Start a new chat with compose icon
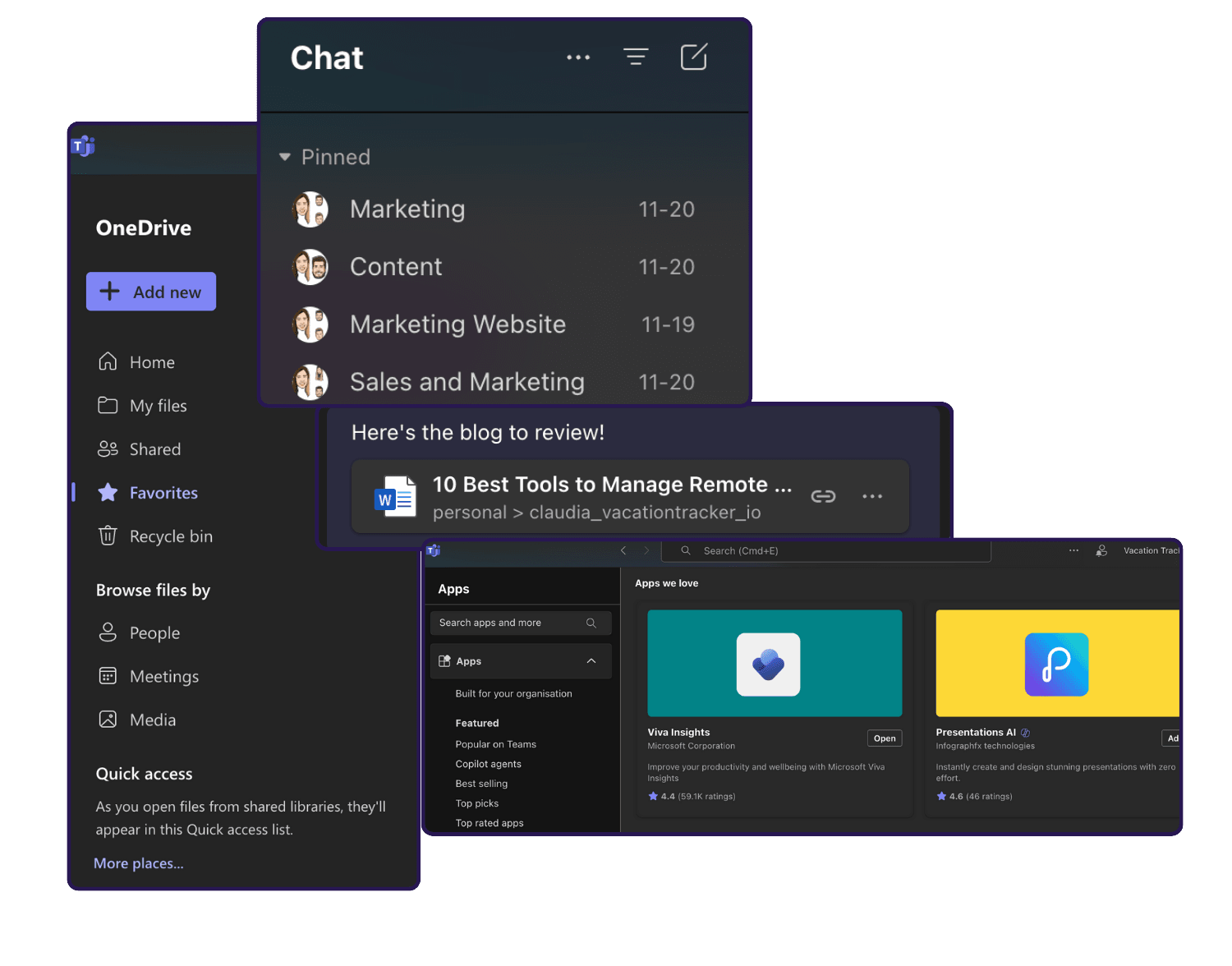This screenshot has height=966, width=1232. point(694,57)
